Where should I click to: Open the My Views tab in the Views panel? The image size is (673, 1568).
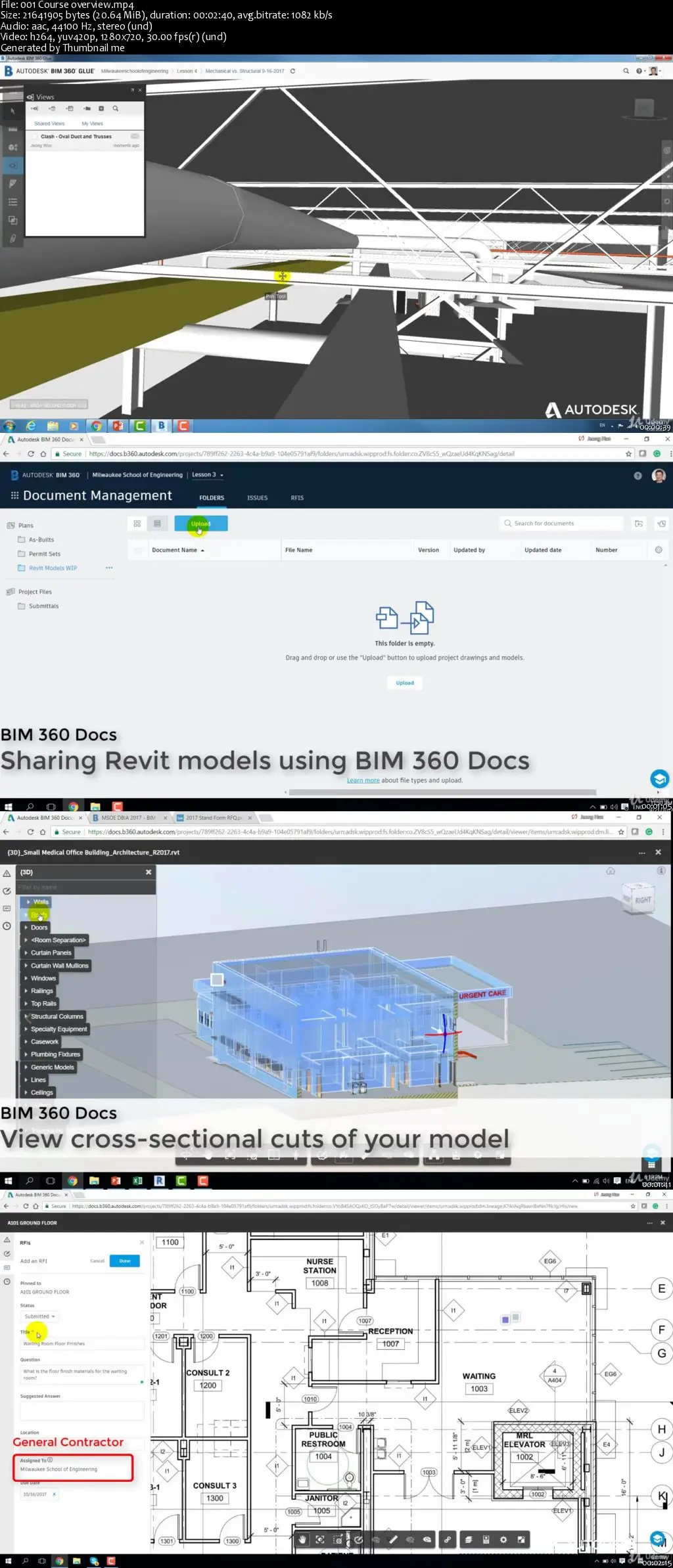(92, 123)
